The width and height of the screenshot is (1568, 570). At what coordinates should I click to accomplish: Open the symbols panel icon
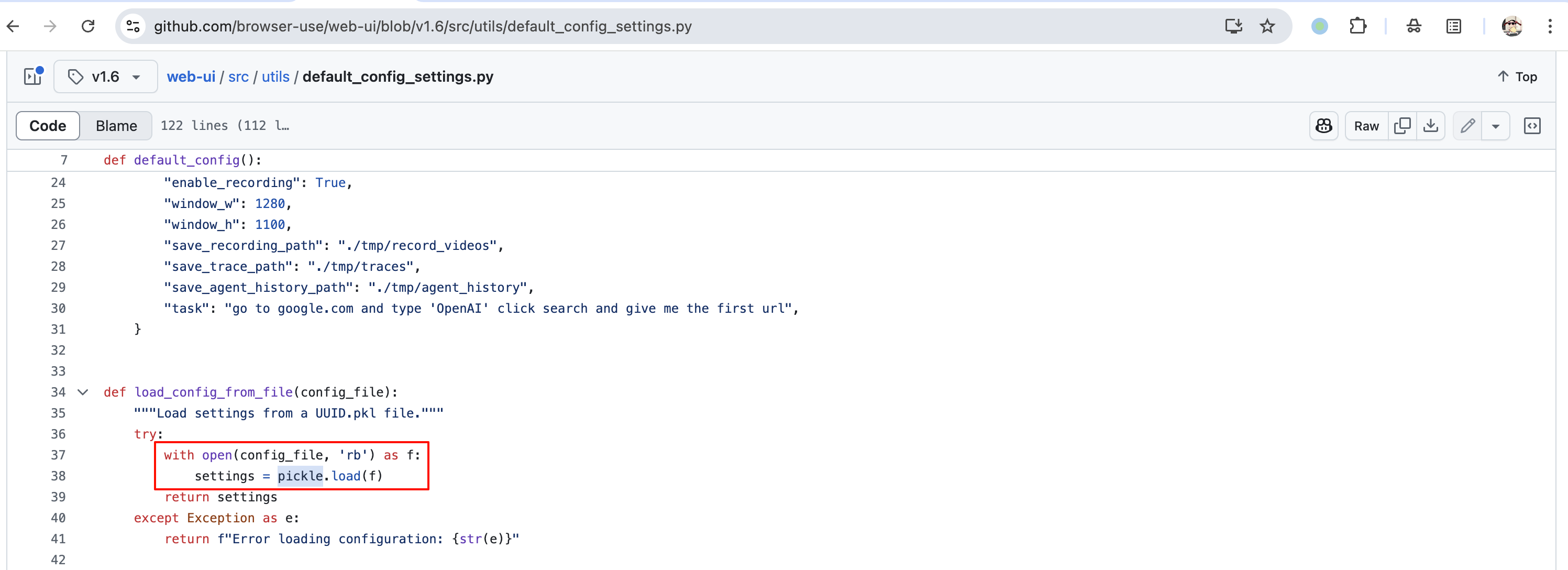pos(1531,126)
